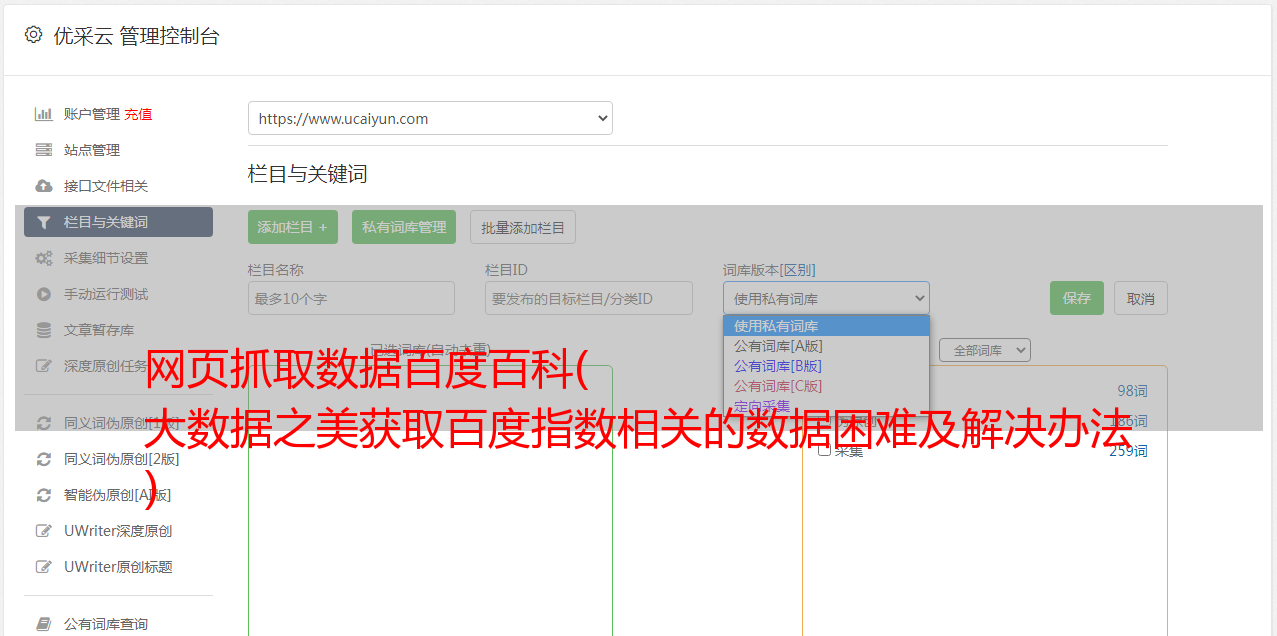The height and width of the screenshot is (636, 1277).
Task: Click the edit icon for UWriter原创标题
Action: 43,567
